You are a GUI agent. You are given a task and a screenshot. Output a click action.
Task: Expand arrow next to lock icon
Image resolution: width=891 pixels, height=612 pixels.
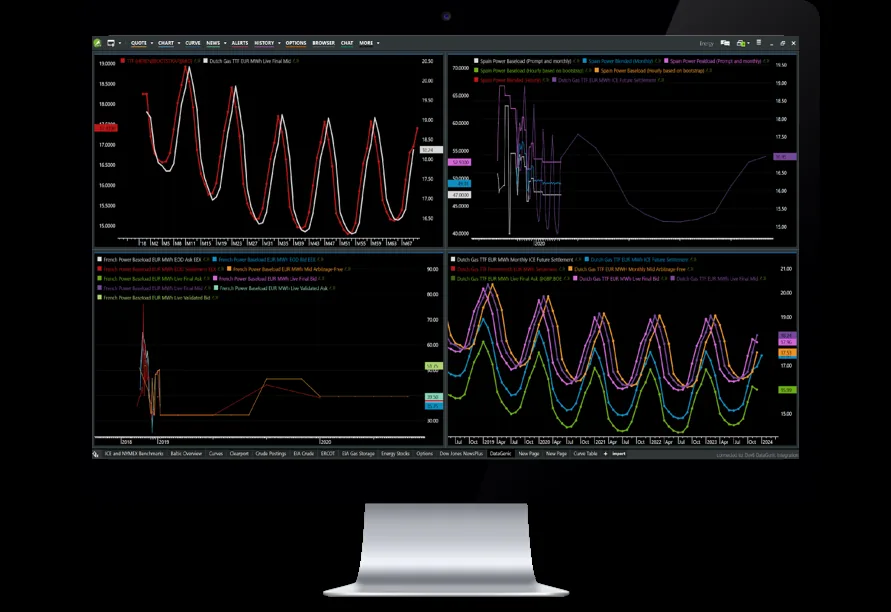(x=748, y=43)
